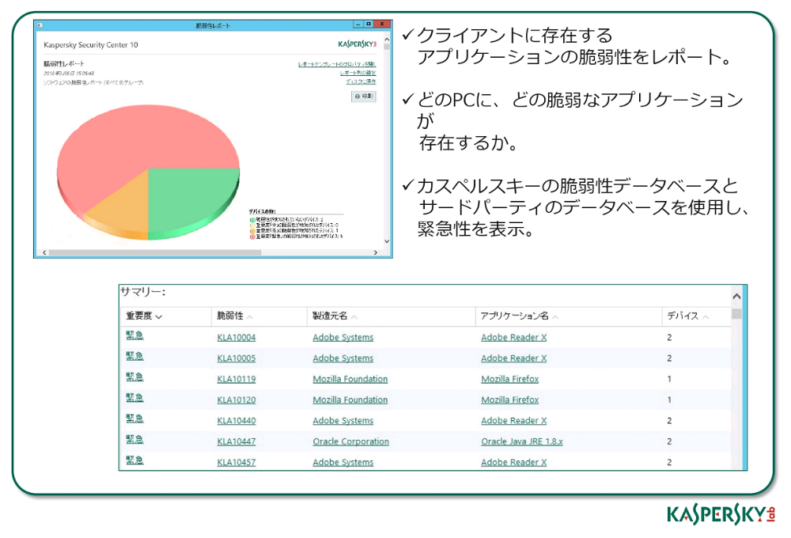
Task: Click the horizontal scrollbar thumb in the report window
Action: pyautogui.click(x=155, y=252)
